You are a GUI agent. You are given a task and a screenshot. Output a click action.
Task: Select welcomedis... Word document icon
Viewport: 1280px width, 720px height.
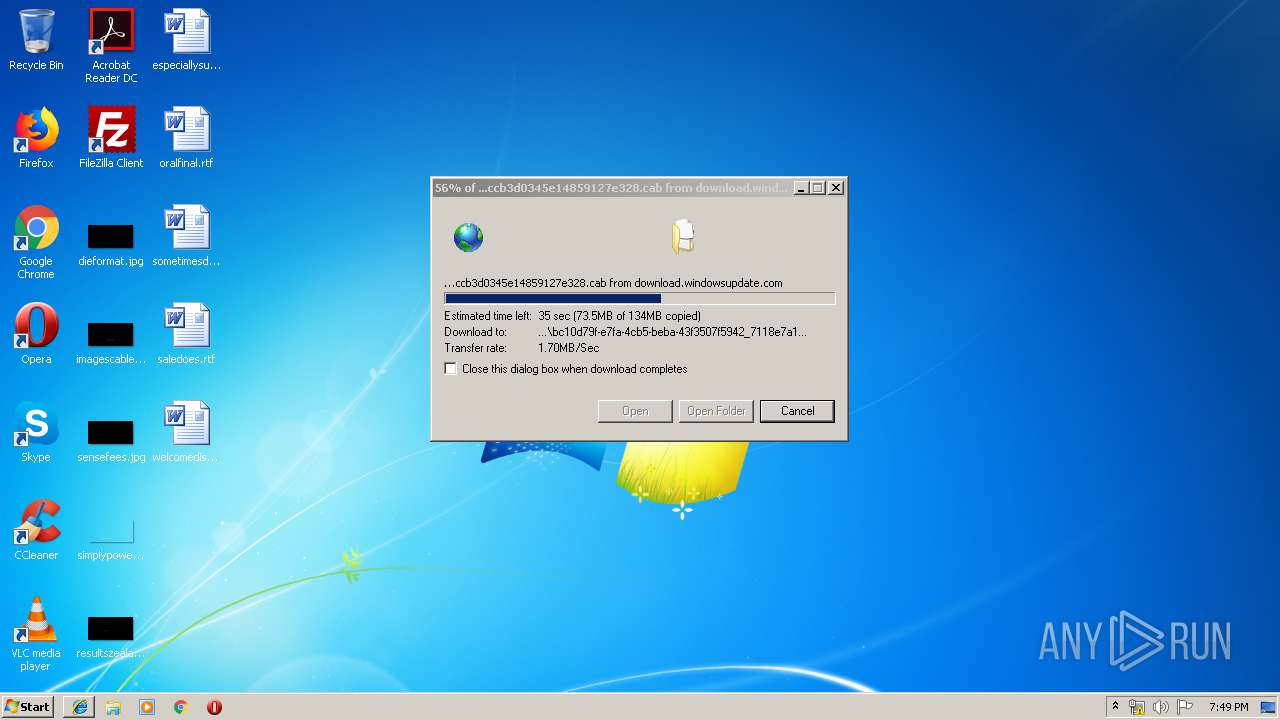tap(186, 432)
